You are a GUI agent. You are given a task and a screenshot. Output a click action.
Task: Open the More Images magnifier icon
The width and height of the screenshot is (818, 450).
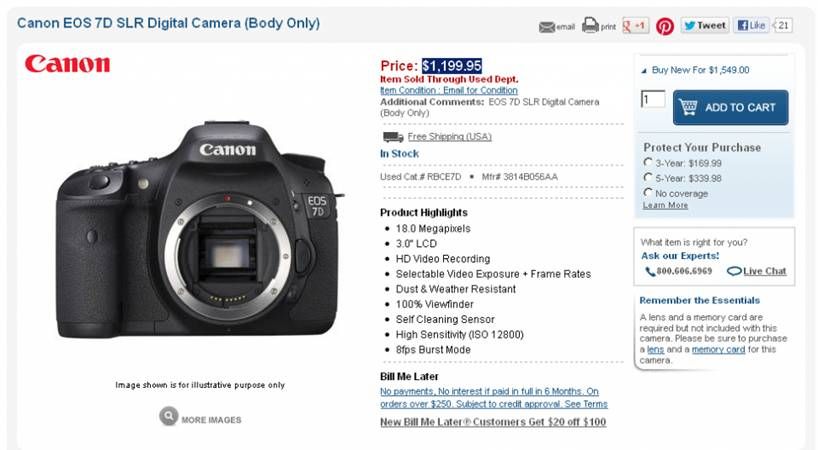169,416
